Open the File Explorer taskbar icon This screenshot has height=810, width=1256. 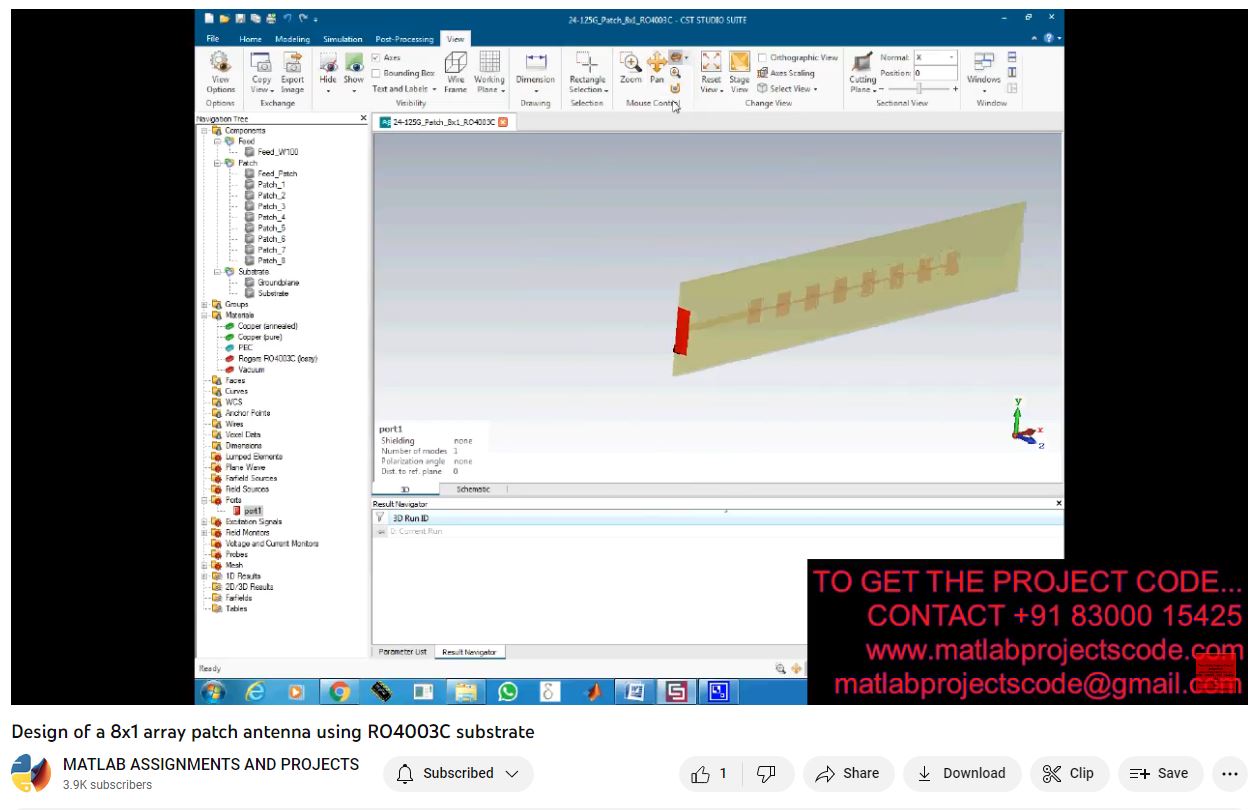coord(466,691)
